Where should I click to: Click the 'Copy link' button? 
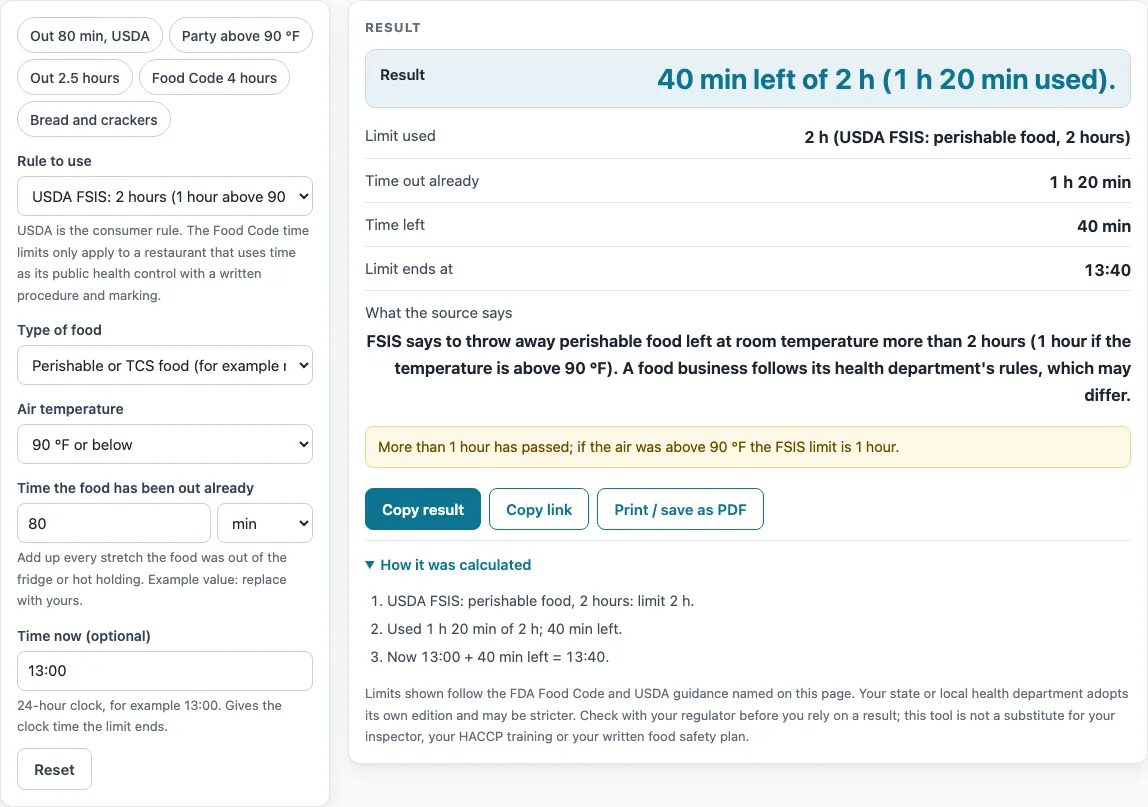tap(539, 510)
